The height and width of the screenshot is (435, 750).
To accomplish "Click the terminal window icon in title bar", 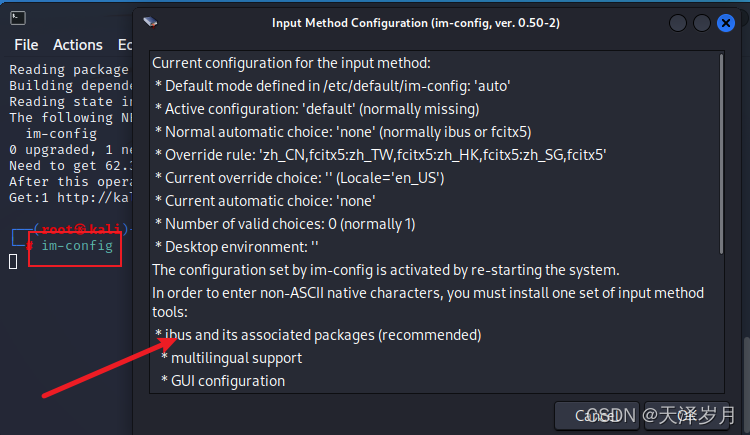I will pos(19,17).
